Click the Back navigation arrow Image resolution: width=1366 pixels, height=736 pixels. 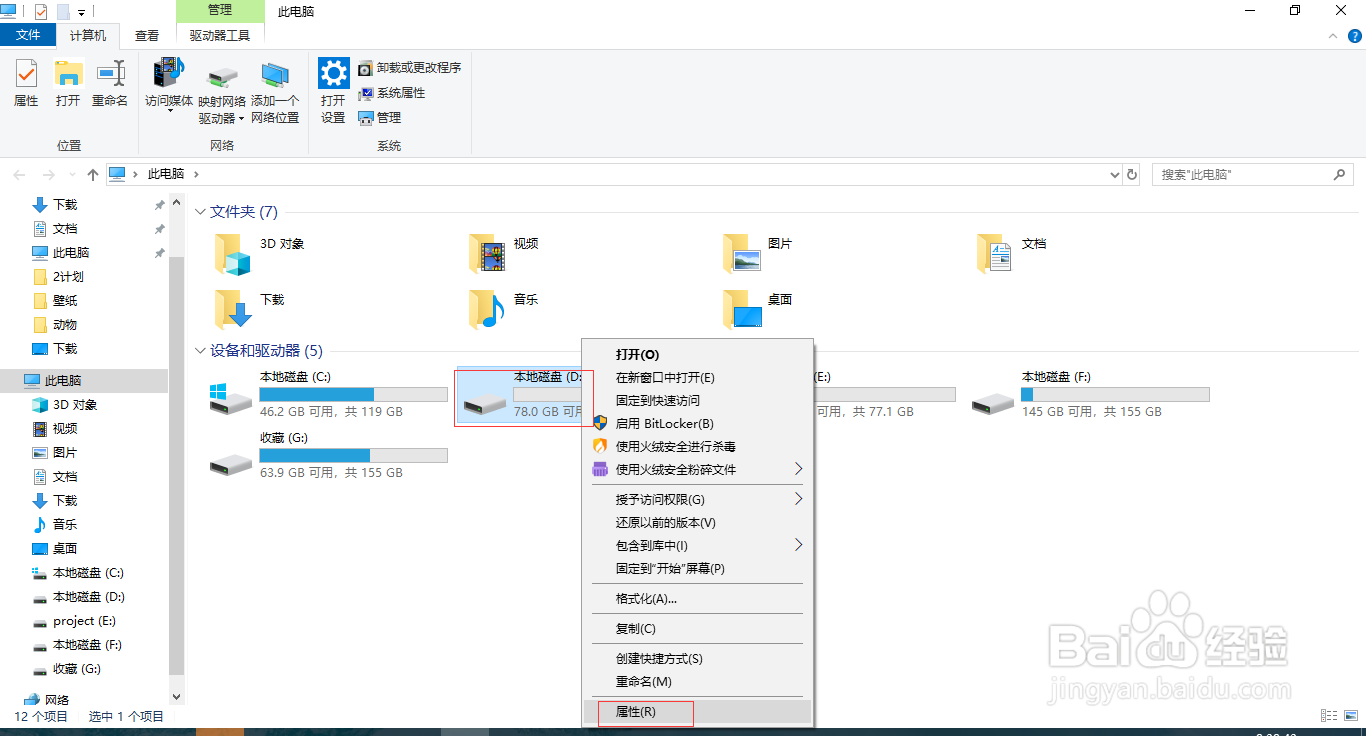click(x=19, y=174)
